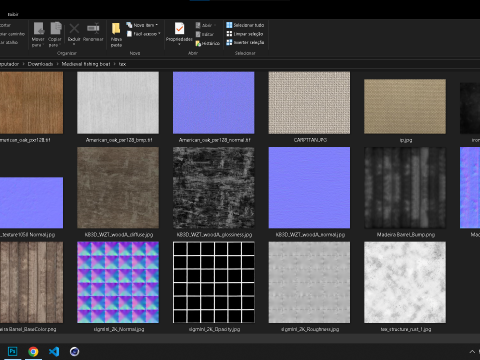Select the K83D_WZT_woodA_glossiness.jpg thumbnail
Viewport: 480px width, 360px height.
(x=214, y=188)
